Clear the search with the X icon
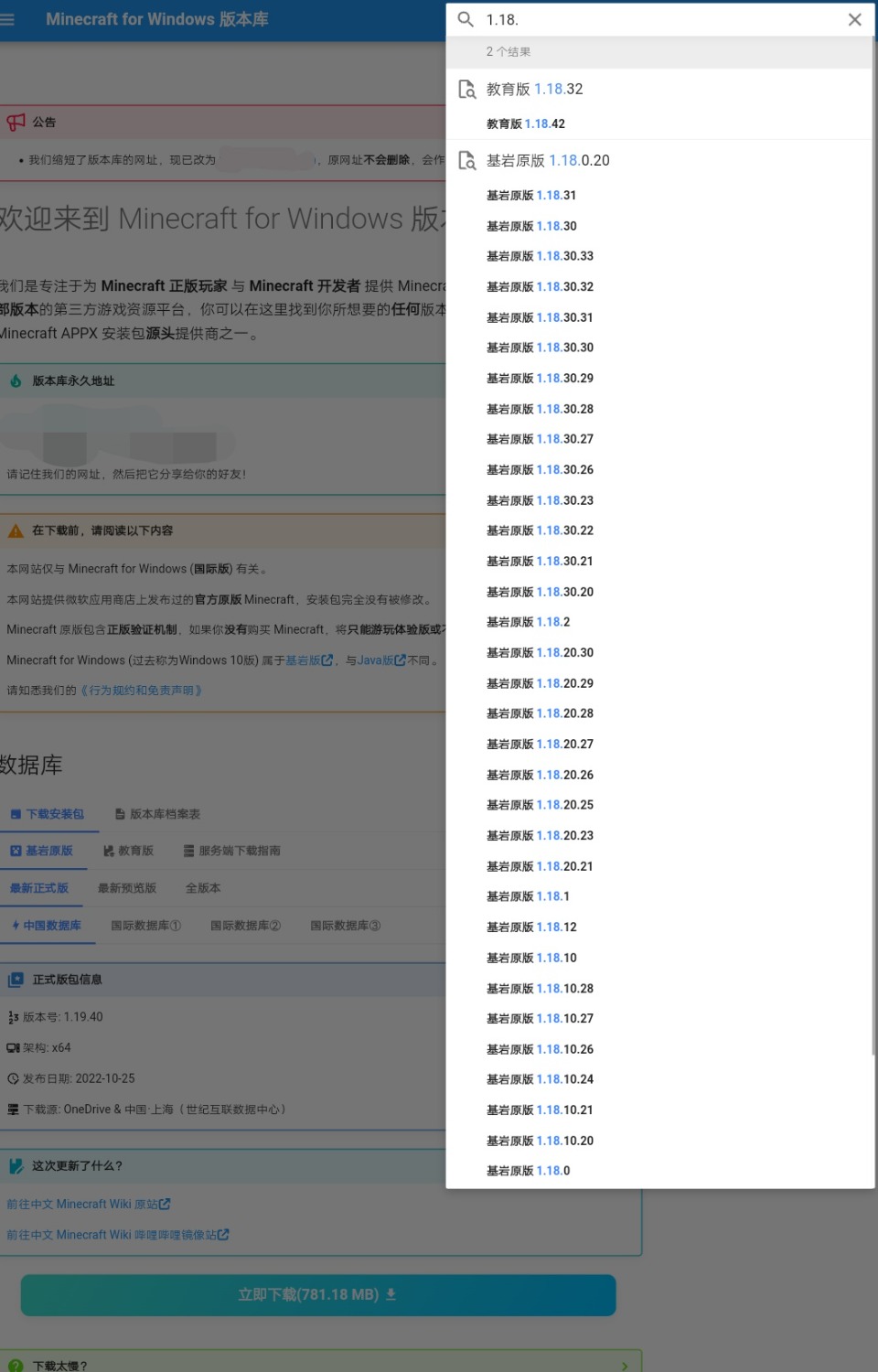 (855, 19)
